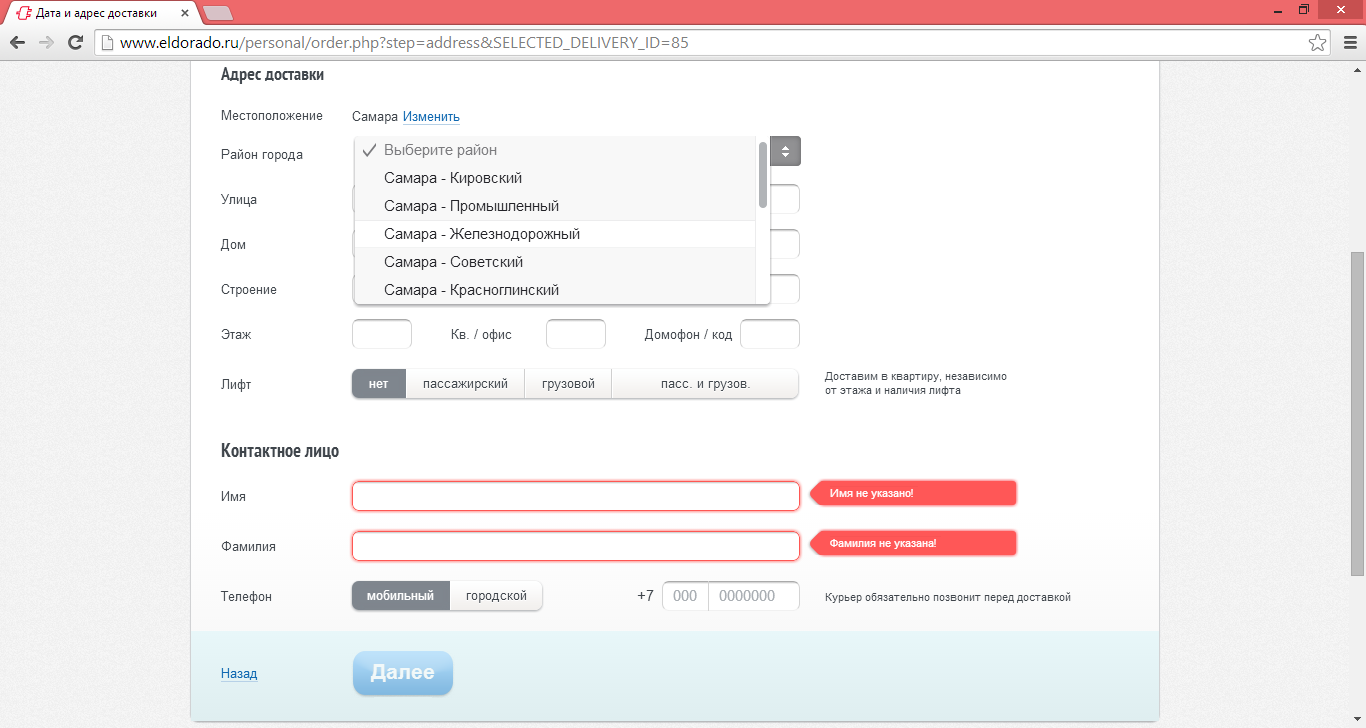Viewport: 1366px width, 728px height.
Task: Toggle the district dropdown arrow button
Action: tap(785, 151)
